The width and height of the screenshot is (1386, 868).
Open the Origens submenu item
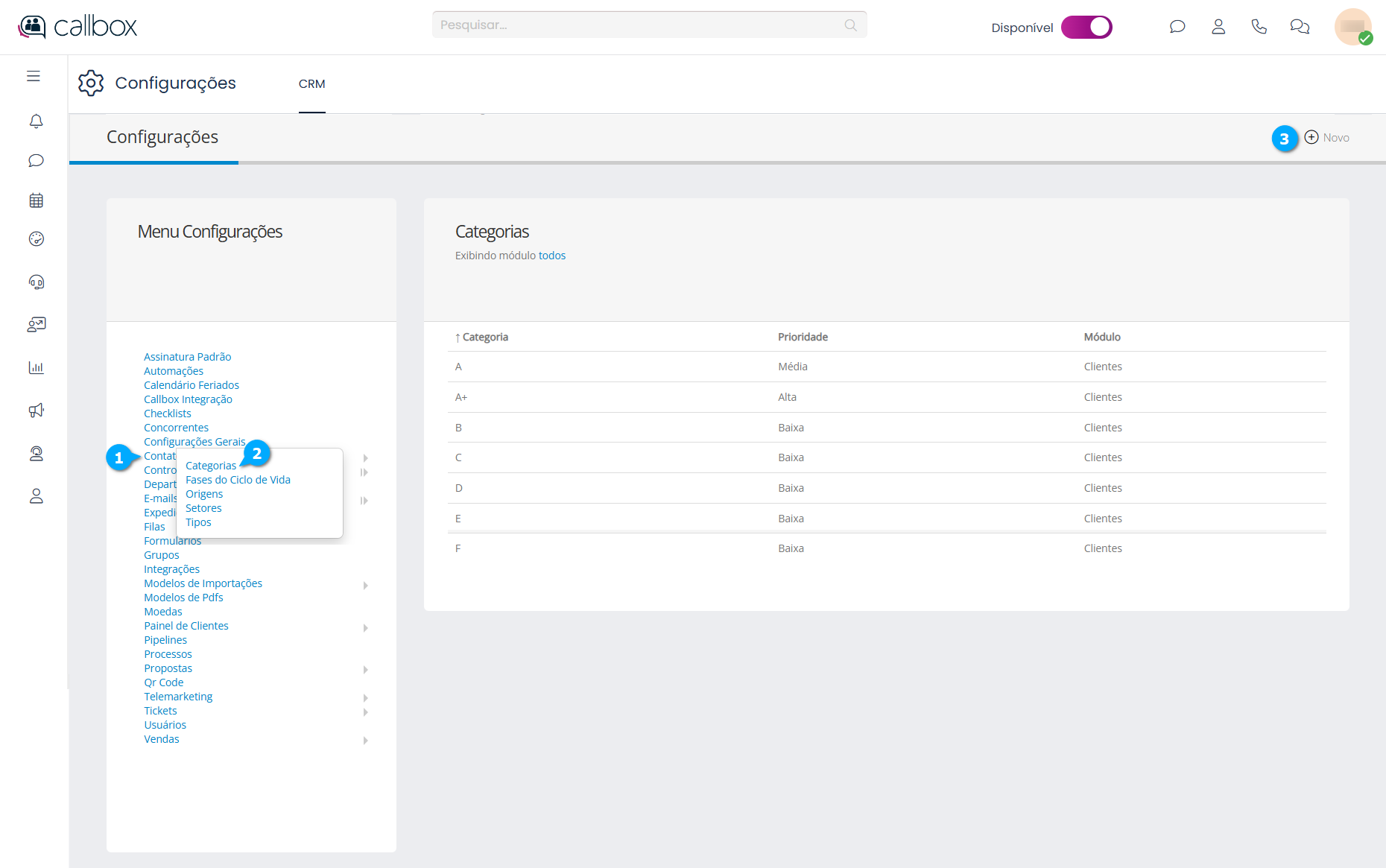point(204,494)
